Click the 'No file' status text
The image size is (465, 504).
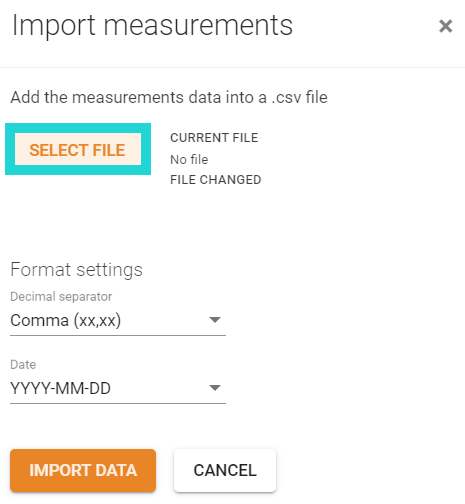189,160
